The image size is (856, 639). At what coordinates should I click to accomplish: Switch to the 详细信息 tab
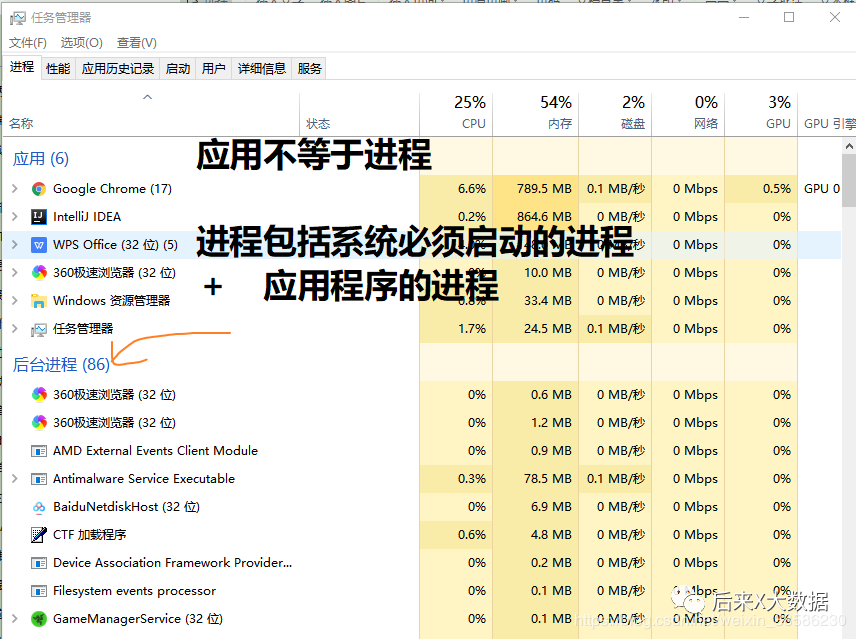point(261,69)
